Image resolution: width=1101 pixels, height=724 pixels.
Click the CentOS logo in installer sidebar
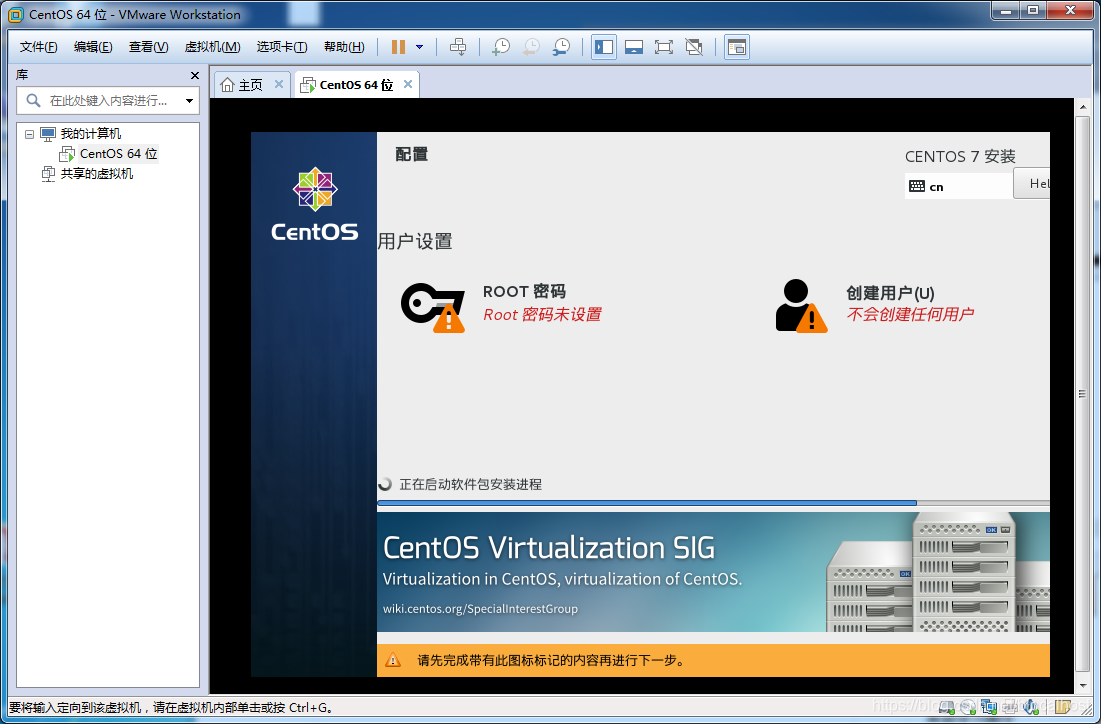(315, 204)
